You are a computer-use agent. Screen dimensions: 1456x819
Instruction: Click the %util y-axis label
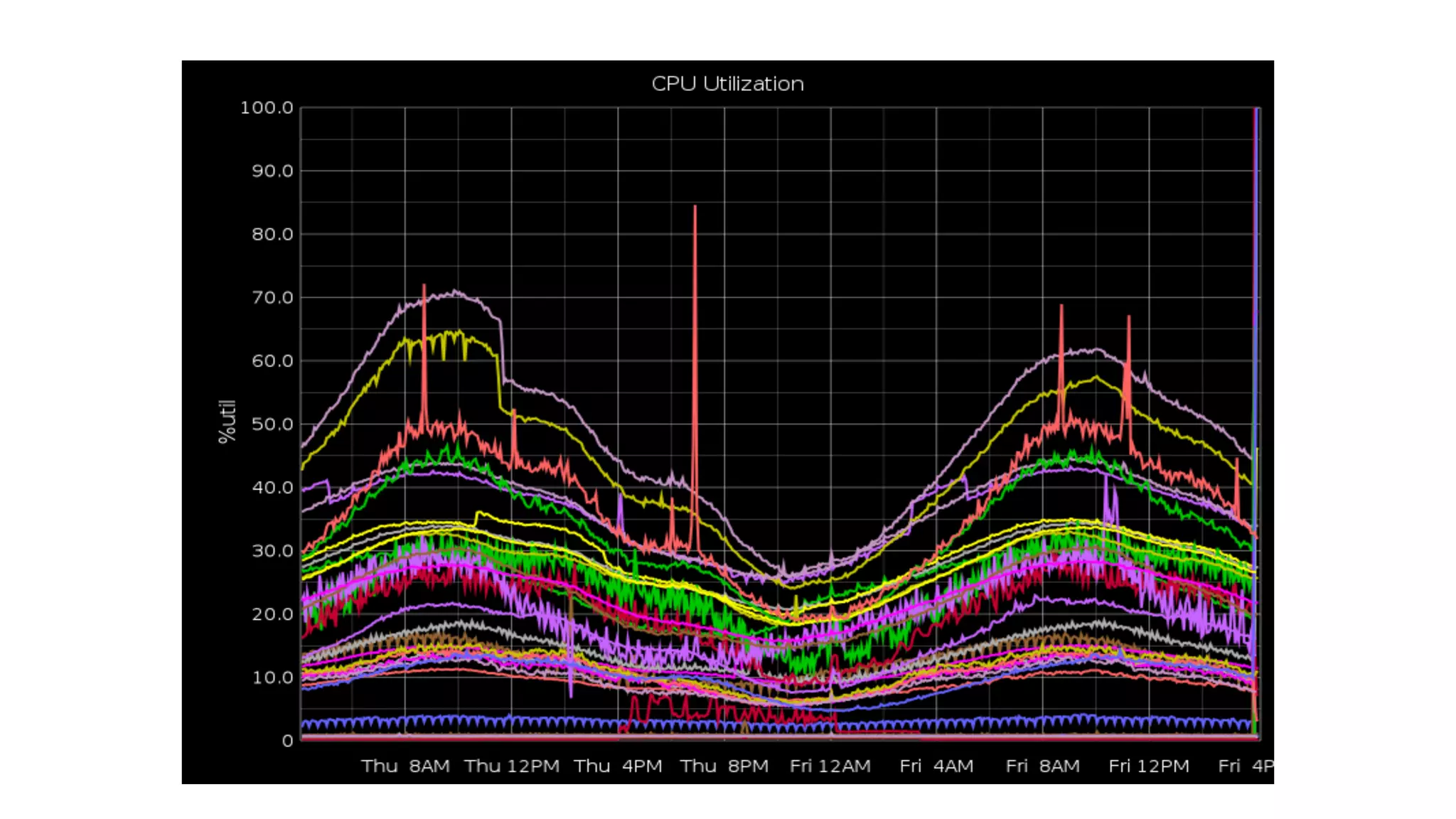[227, 421]
